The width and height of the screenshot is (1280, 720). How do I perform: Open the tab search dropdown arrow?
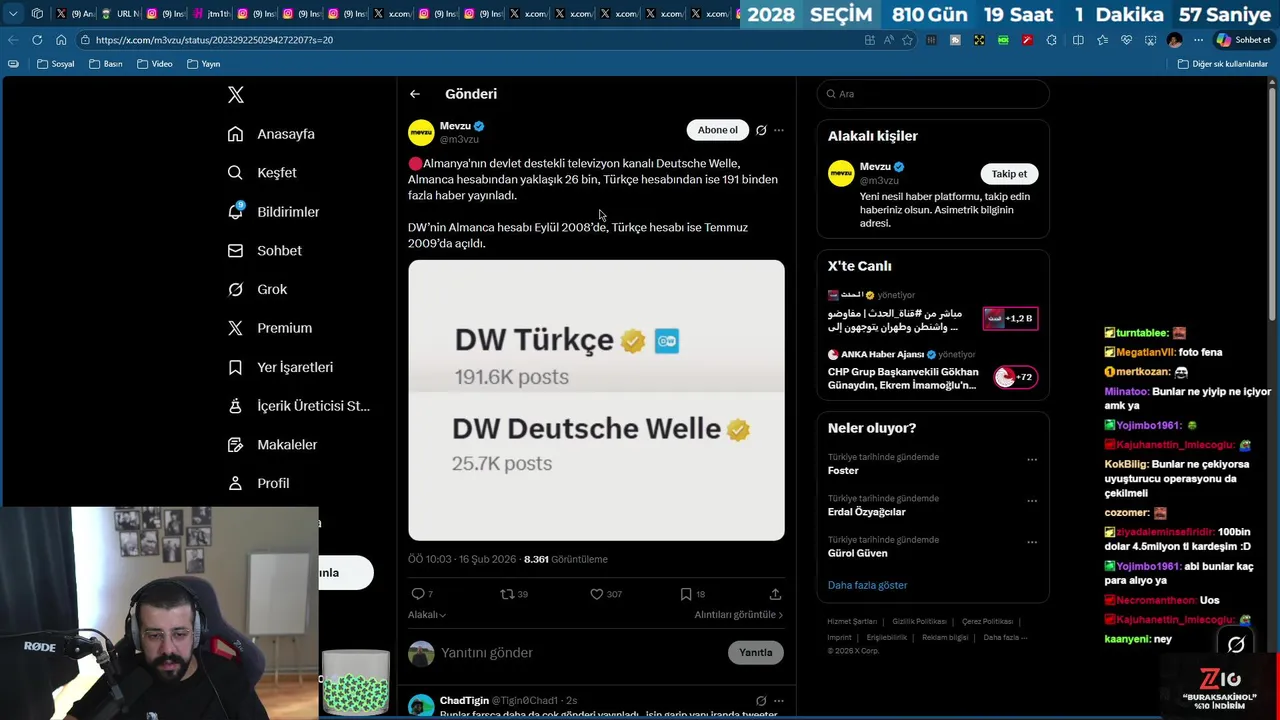coord(12,14)
